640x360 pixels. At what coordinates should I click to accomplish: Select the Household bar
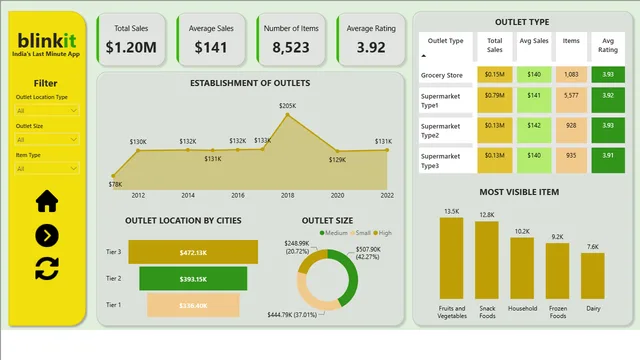click(522, 269)
